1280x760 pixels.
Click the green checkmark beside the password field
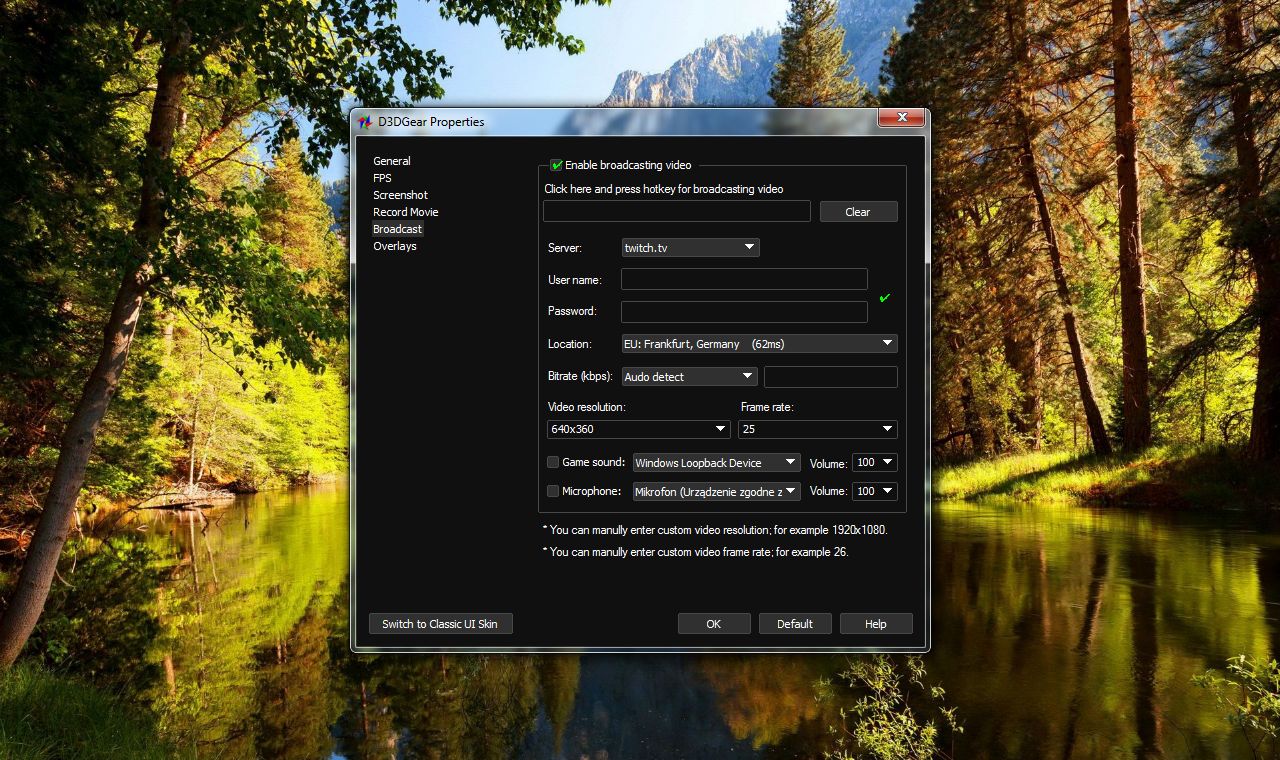click(x=885, y=298)
